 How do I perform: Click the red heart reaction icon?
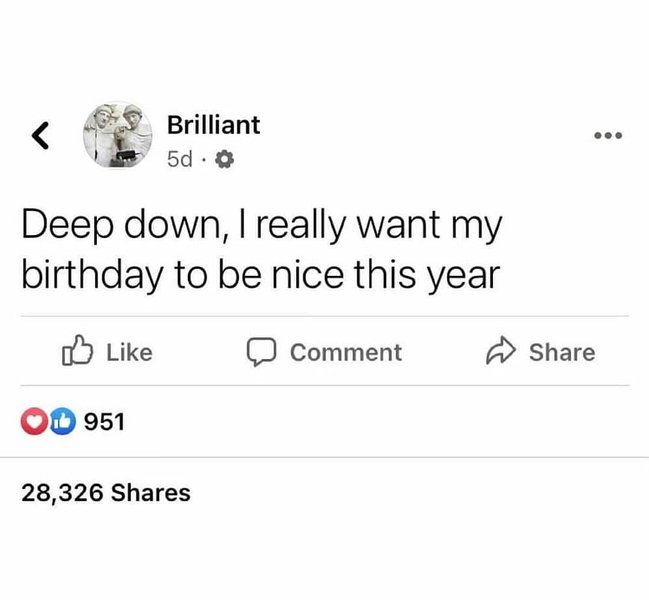point(33,422)
